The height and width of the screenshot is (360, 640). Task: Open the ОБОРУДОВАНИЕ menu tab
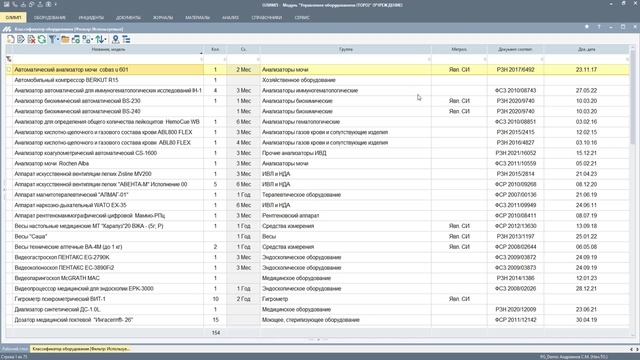[49, 18]
